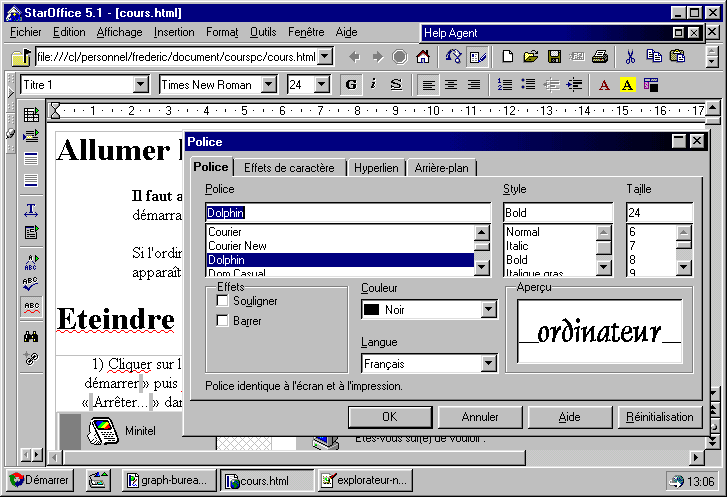This screenshot has width=727, height=497.
Task: Switch to the Effets de caractère tab
Action: 289,168
